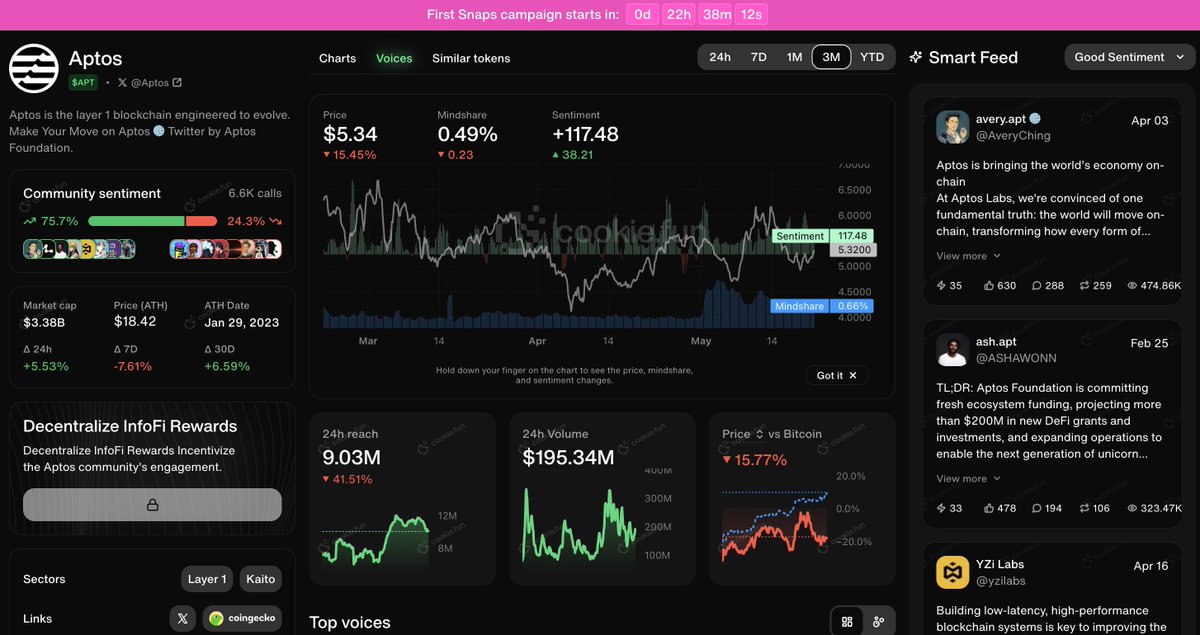Click the Price vs Bitcoin mini chart
Screen dimensions: 1200x635
(x=775, y=525)
